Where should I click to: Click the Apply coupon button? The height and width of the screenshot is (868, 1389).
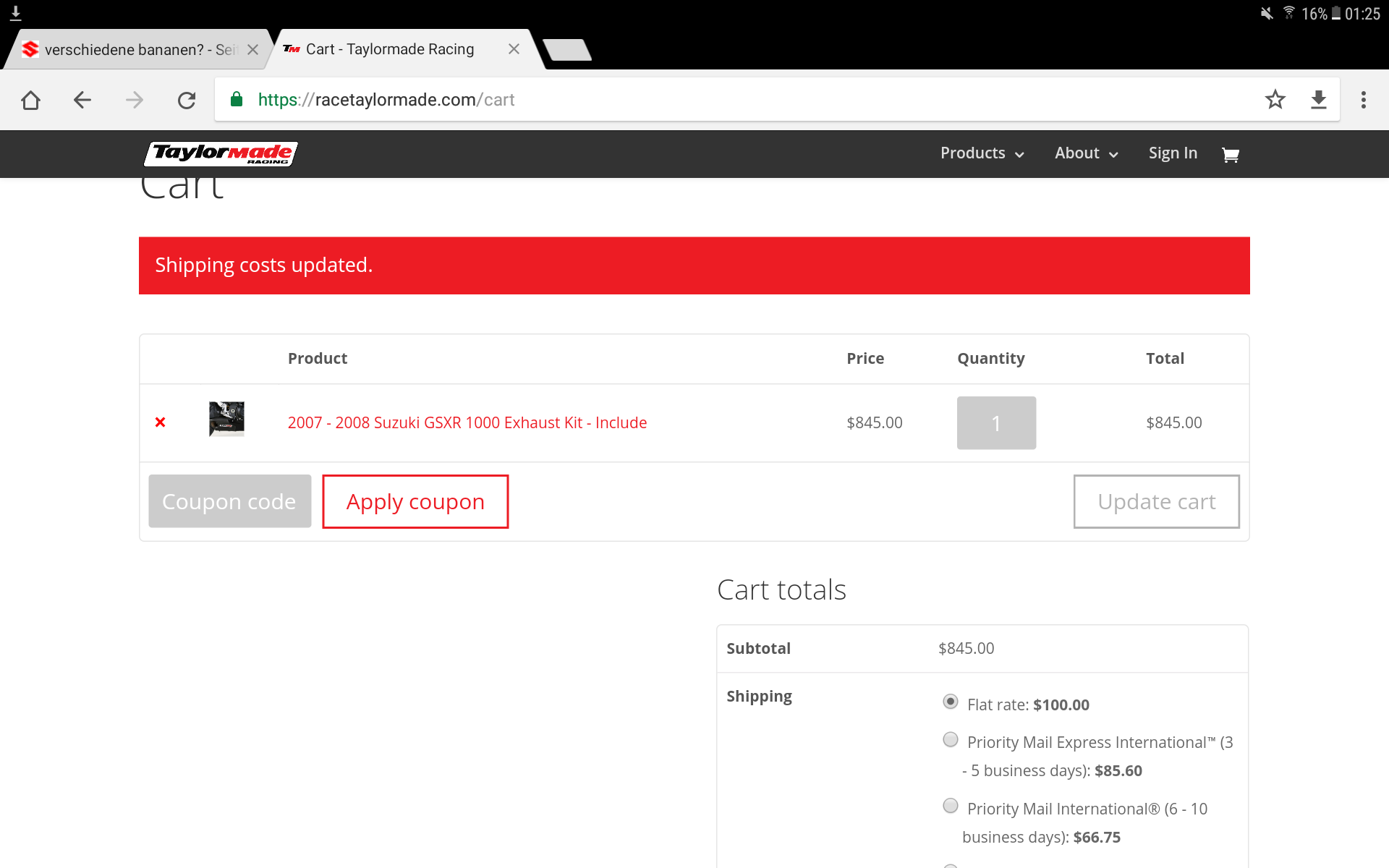415,501
